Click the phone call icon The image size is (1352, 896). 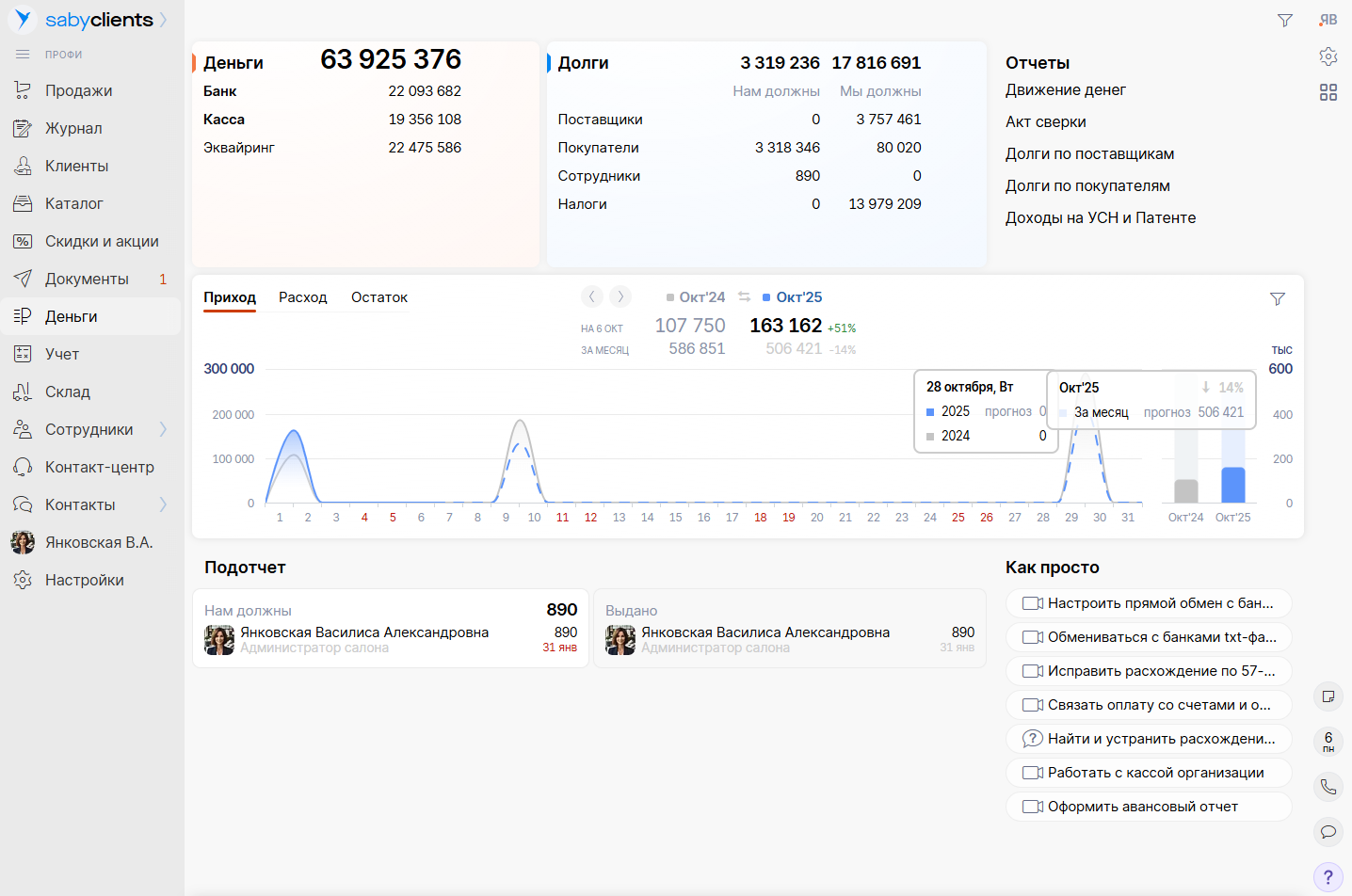pyautogui.click(x=1328, y=787)
